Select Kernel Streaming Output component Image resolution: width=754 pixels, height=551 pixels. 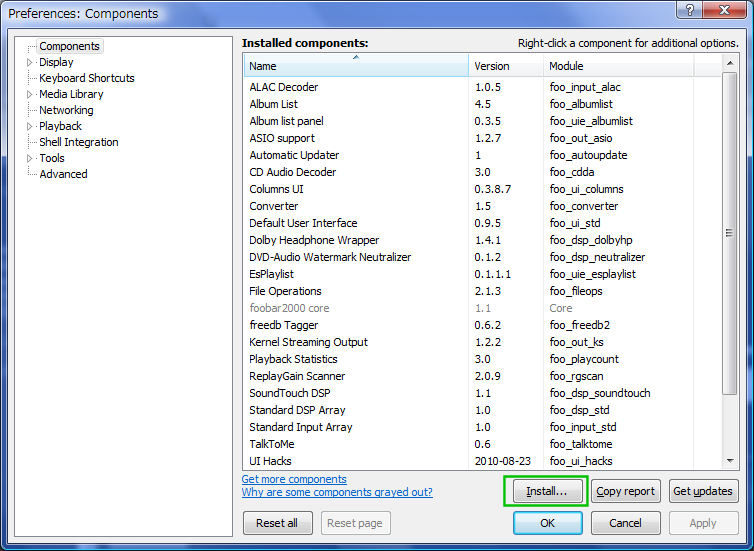click(483, 342)
